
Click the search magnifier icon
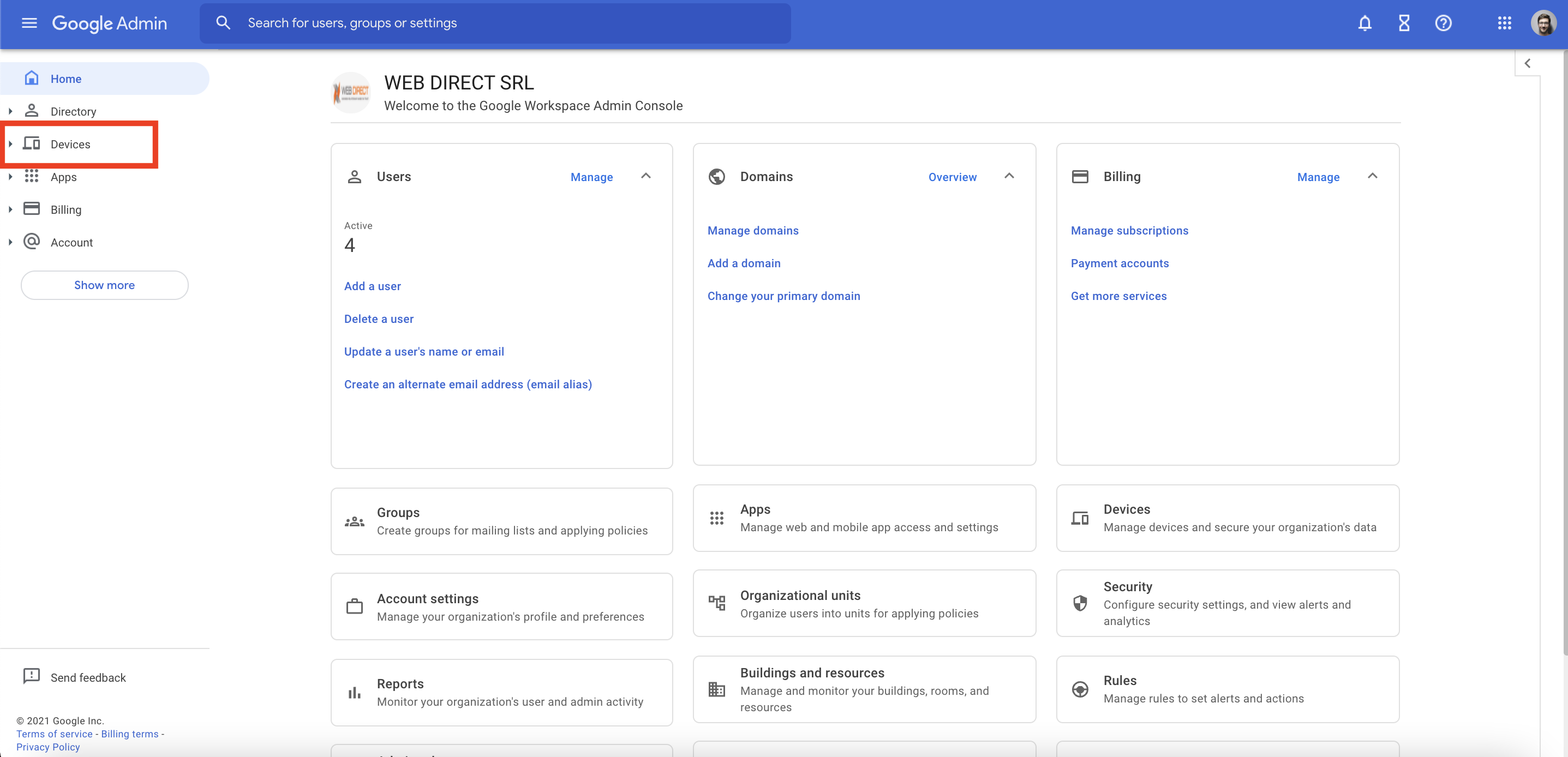coord(223,23)
